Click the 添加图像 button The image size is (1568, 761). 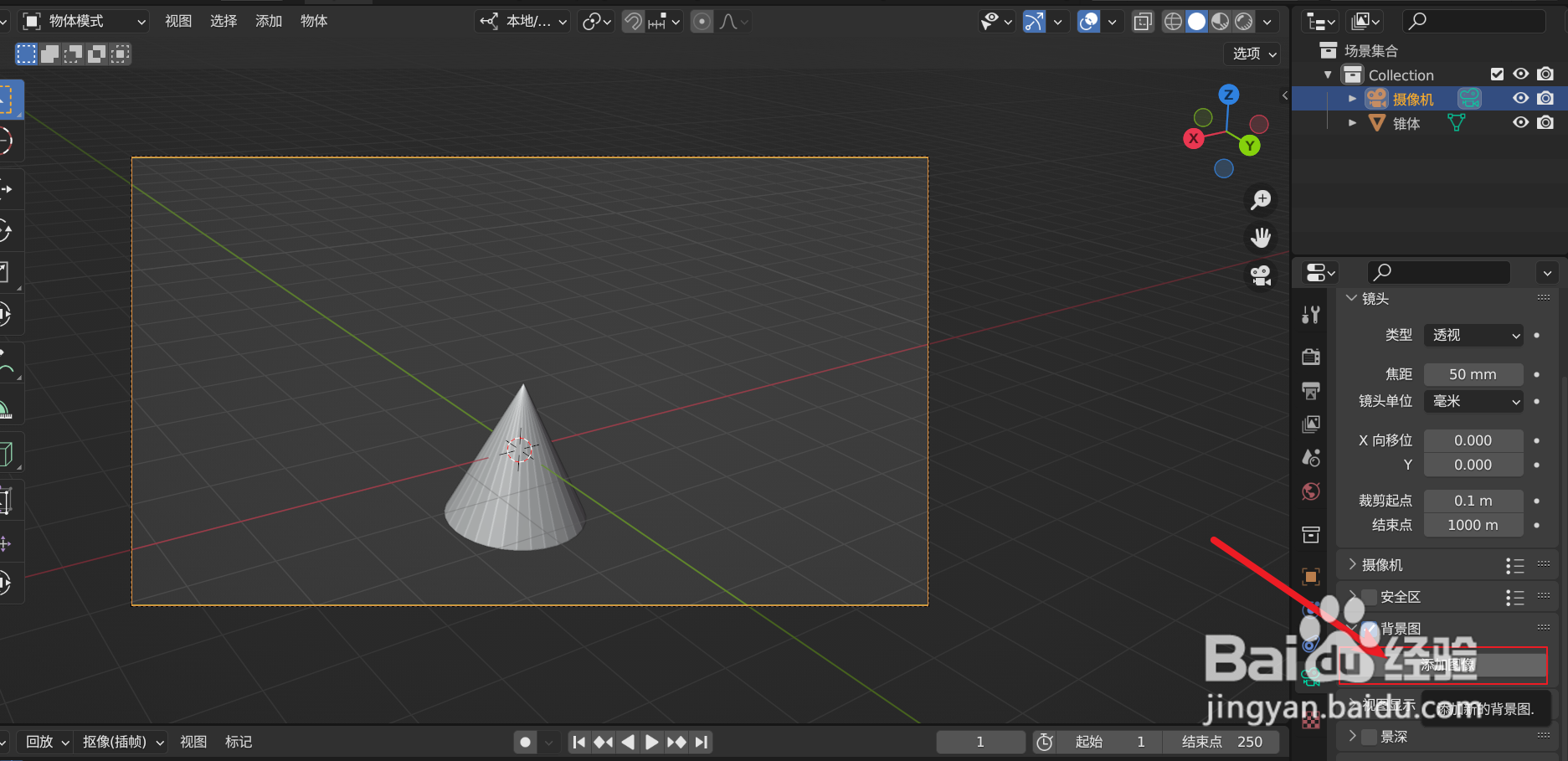pyautogui.click(x=1442, y=665)
